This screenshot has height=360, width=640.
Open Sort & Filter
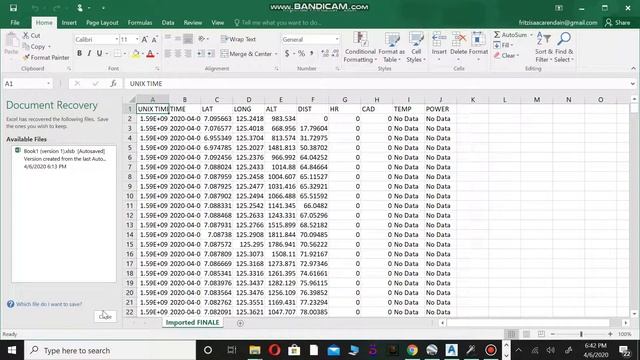tap(544, 47)
